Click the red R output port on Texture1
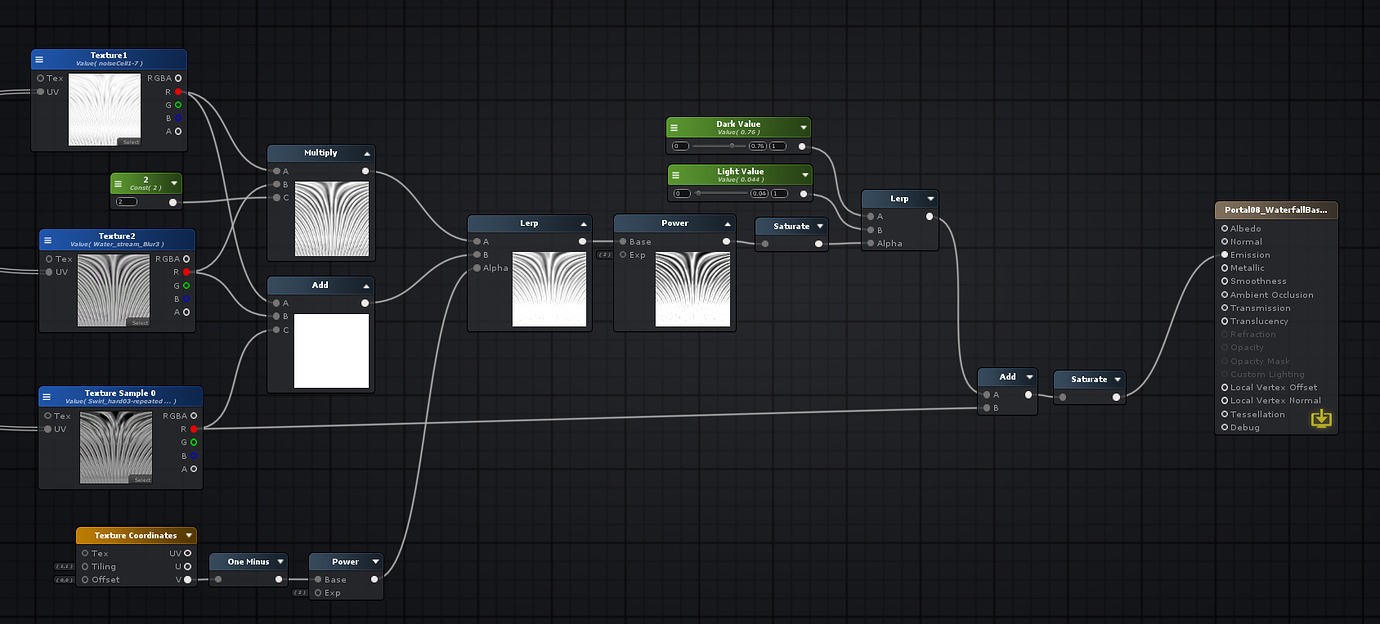The image size is (1380, 624). 178,92
